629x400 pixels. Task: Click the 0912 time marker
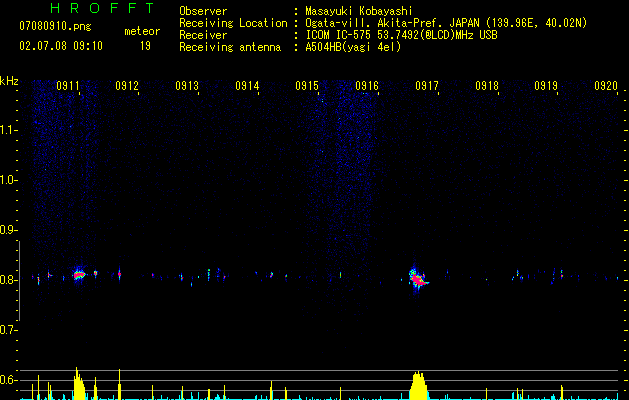pos(127,86)
